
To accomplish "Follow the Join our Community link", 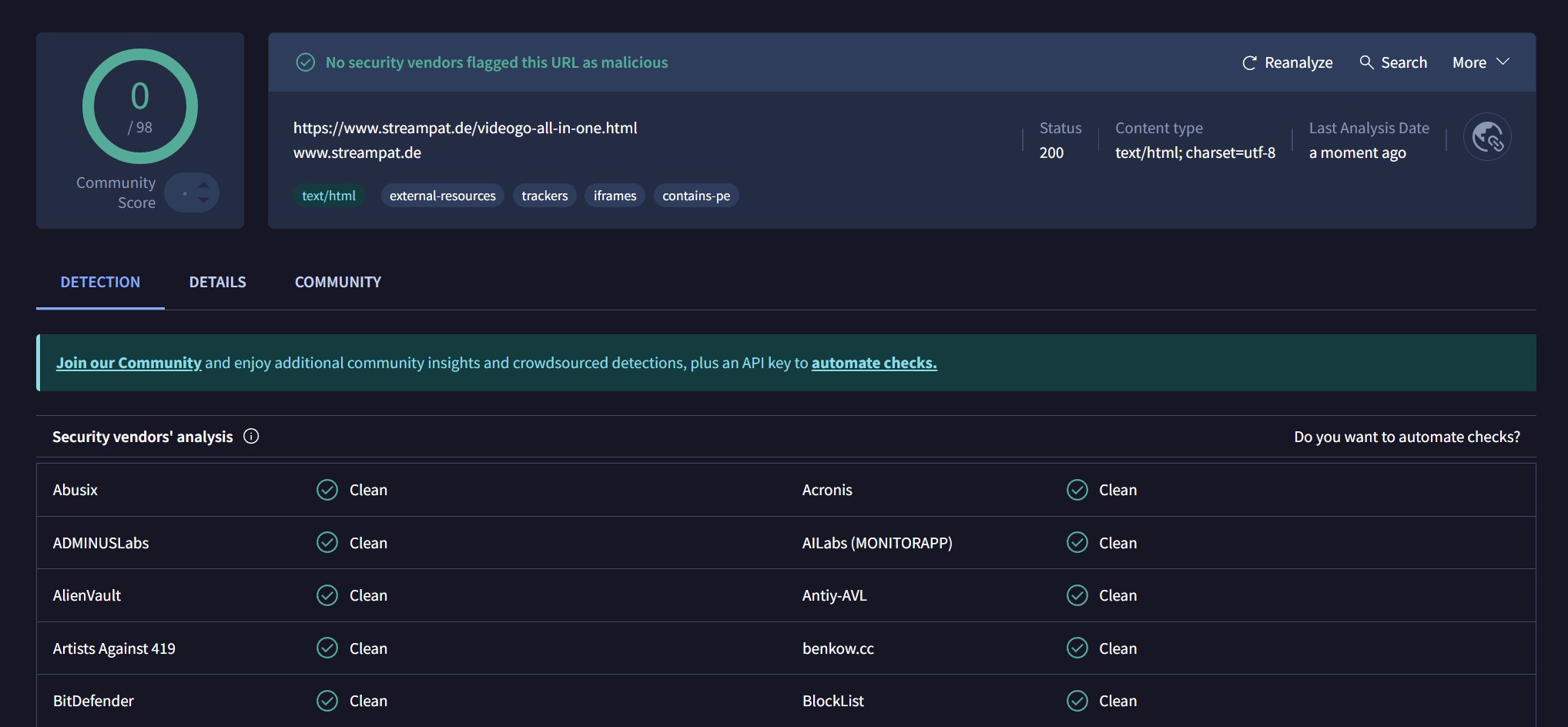I will (129, 363).
